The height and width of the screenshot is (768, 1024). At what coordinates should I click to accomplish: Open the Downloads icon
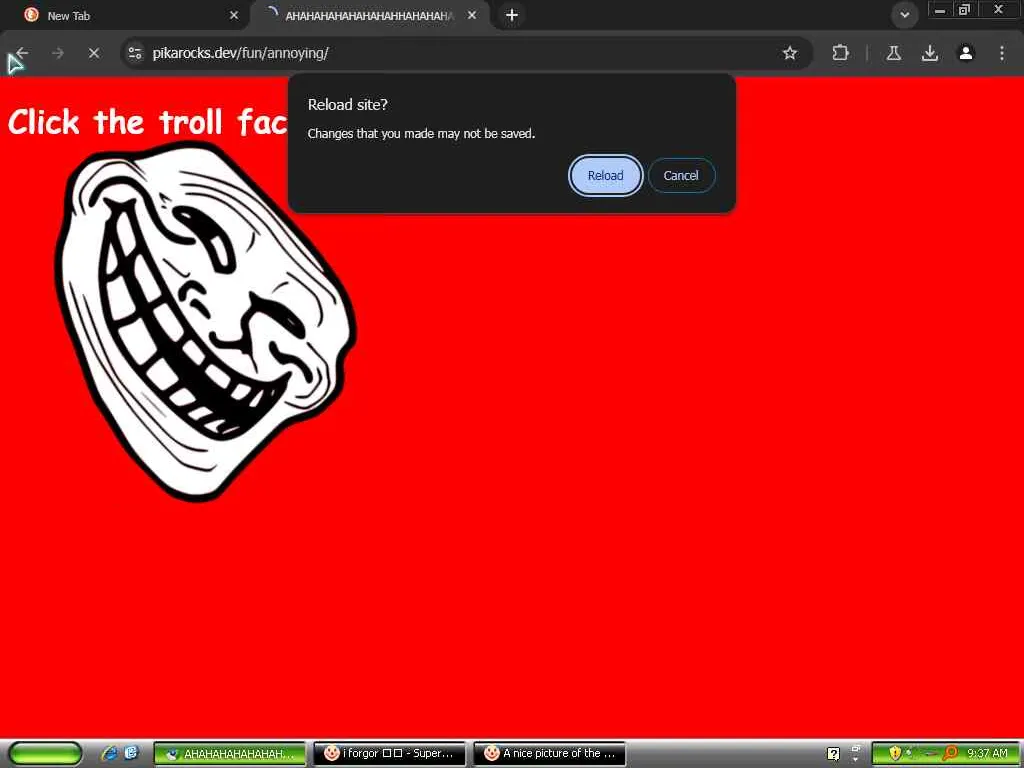tap(930, 53)
